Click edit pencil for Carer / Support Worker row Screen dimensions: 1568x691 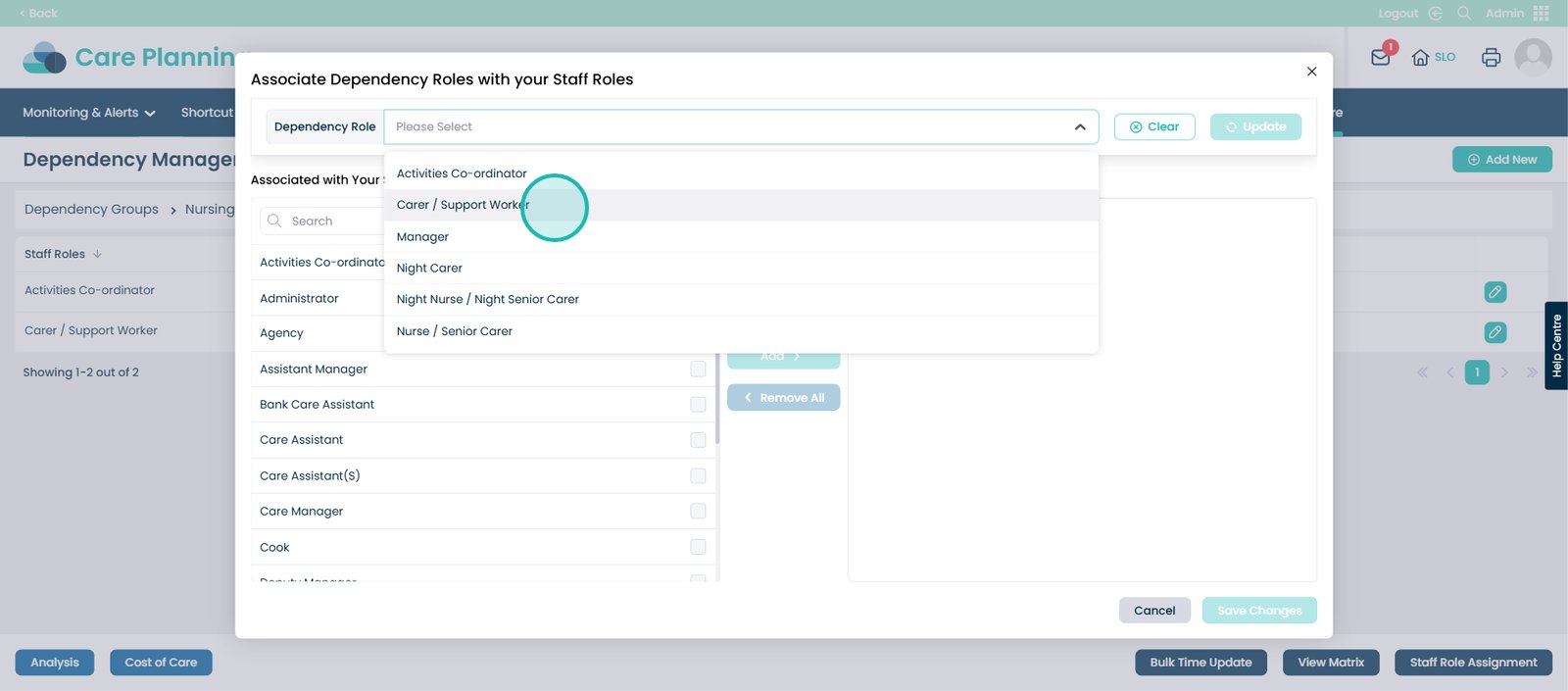click(x=1494, y=332)
